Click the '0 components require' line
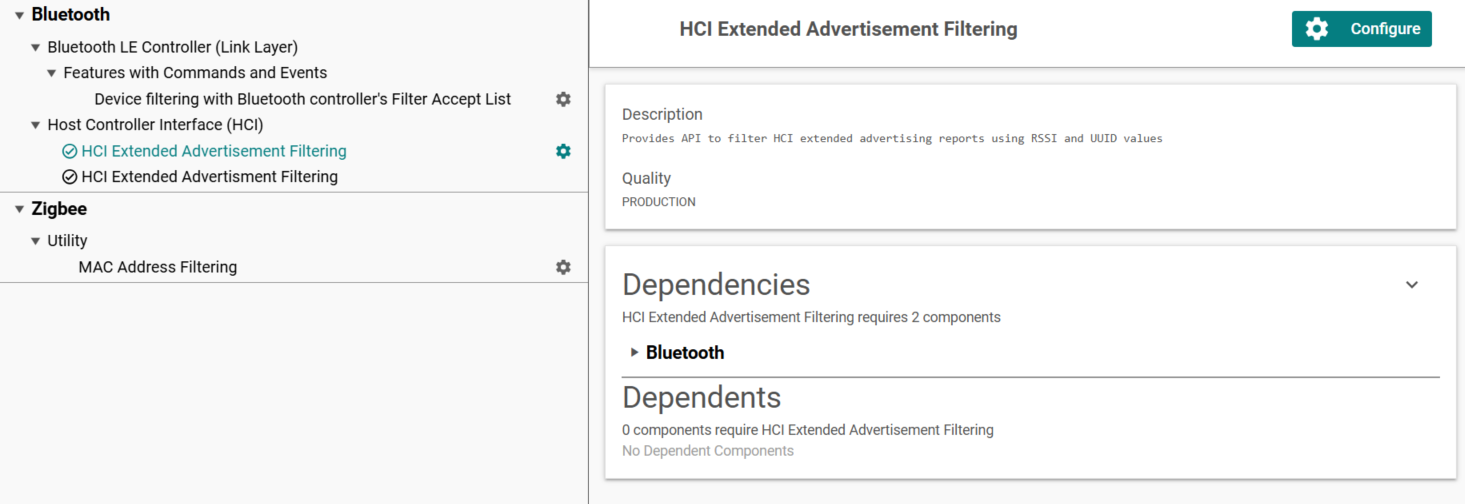Screen dimensions: 1465x504 pos(808,430)
